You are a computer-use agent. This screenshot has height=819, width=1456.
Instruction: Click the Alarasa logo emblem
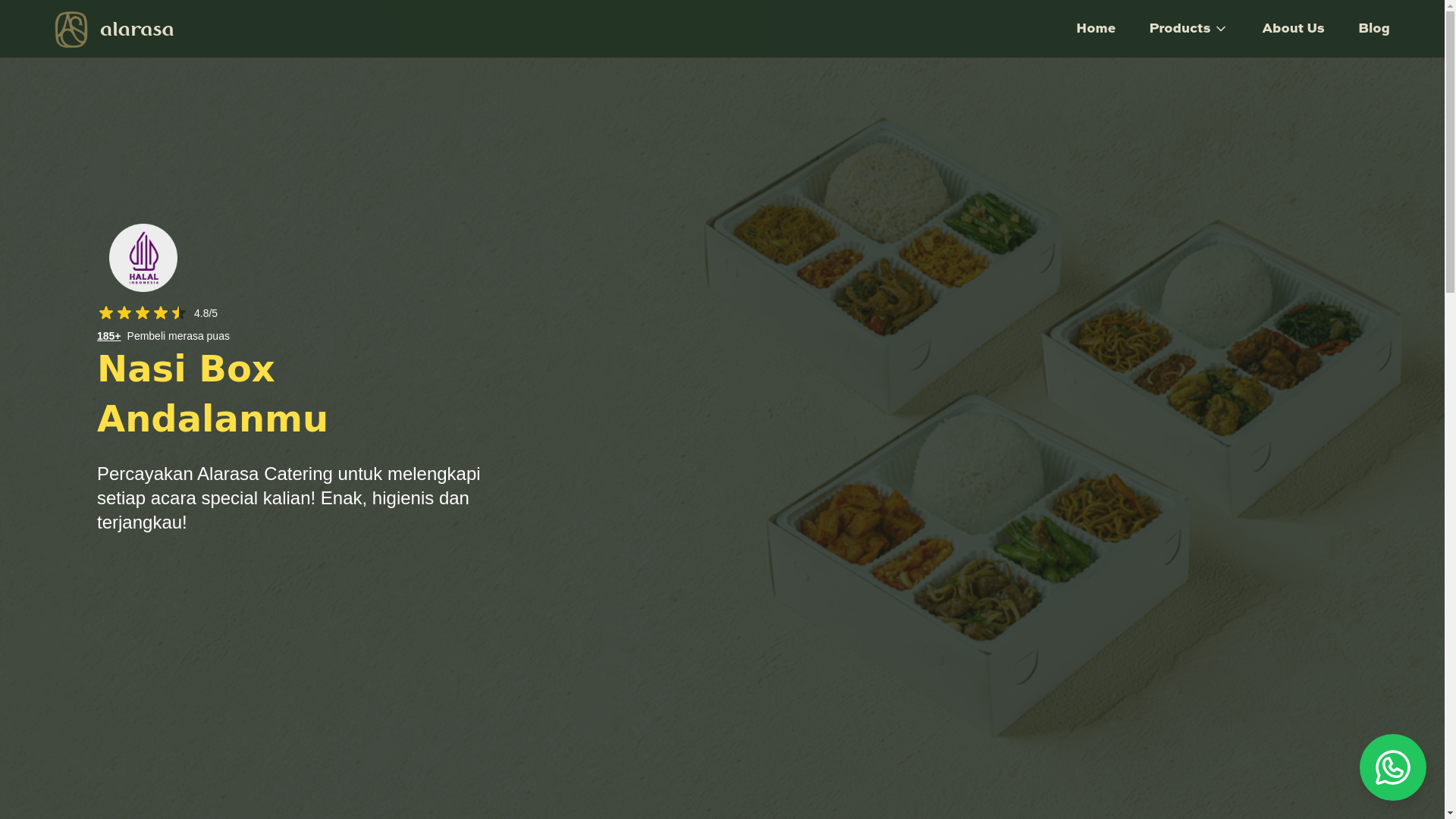[x=71, y=30]
